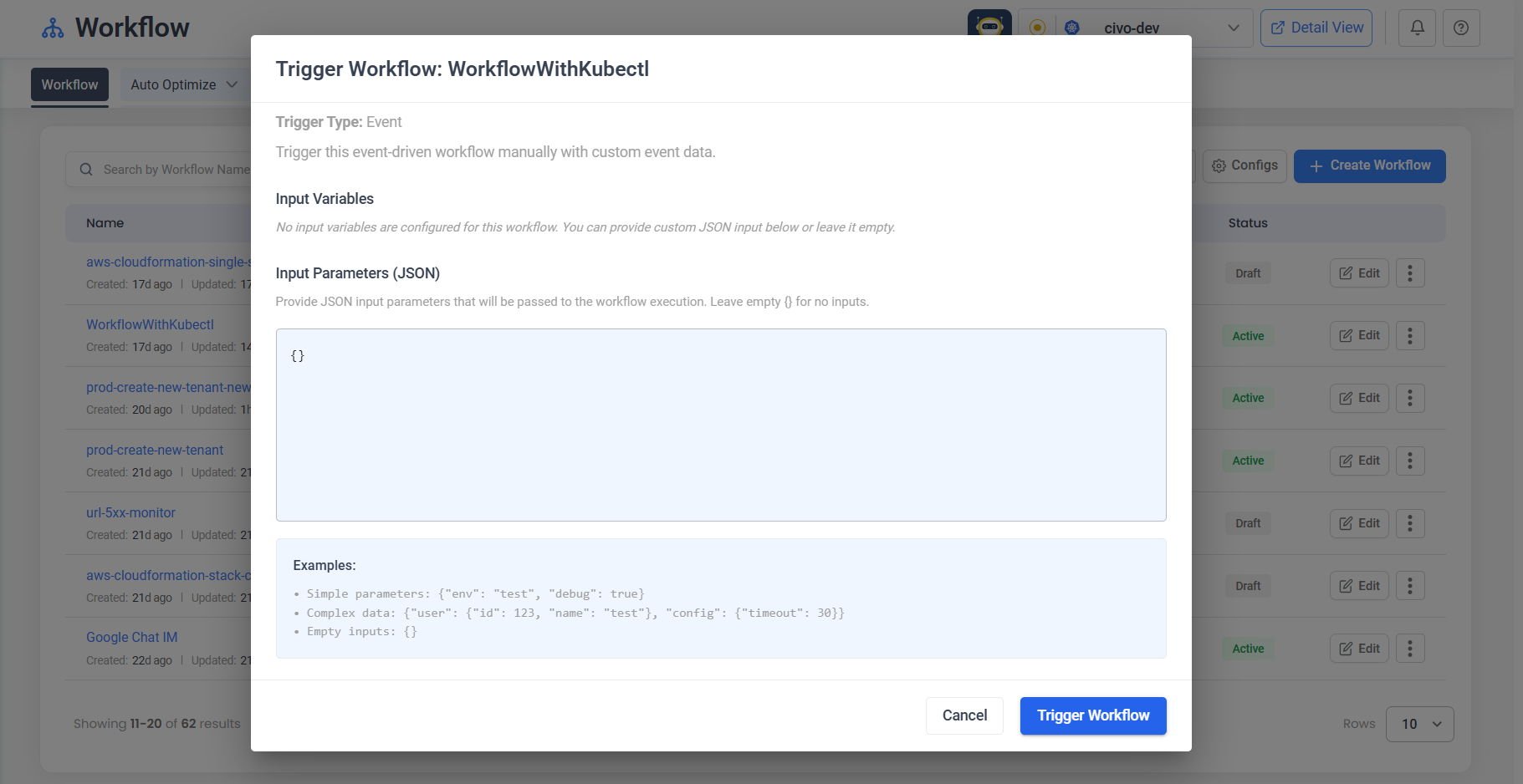Click Create Workflow
The width and height of the screenshot is (1523, 784).
(x=1369, y=165)
